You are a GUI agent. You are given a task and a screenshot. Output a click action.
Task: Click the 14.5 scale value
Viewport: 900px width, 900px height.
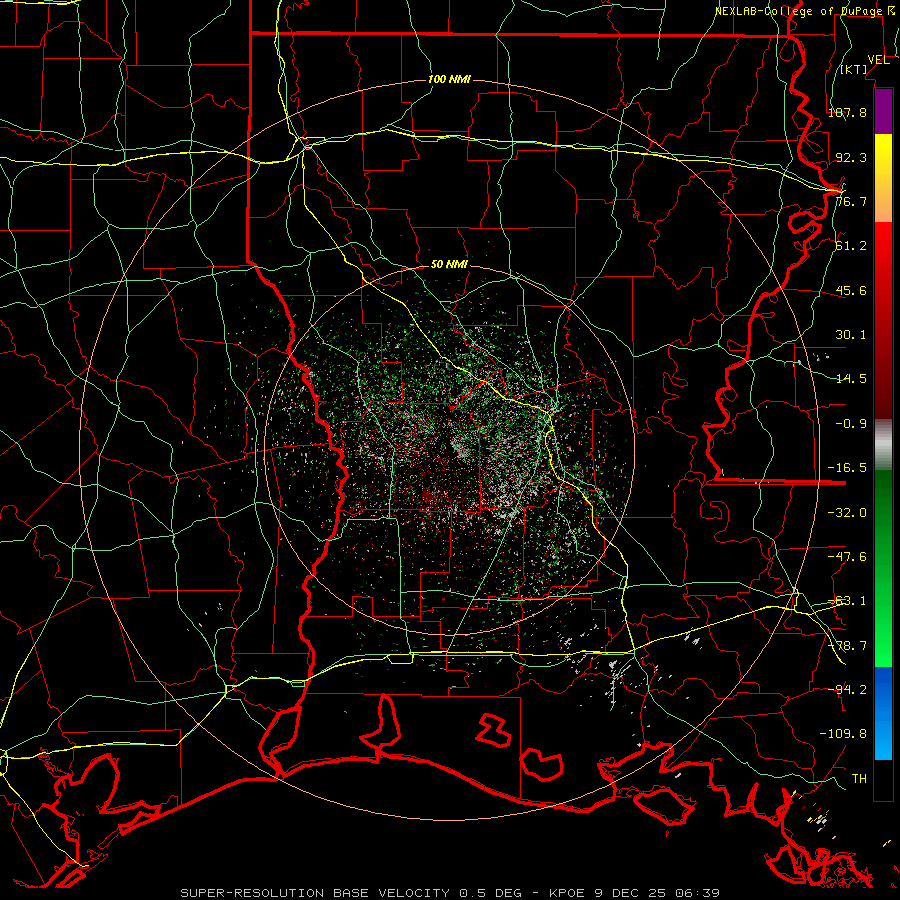(x=851, y=379)
